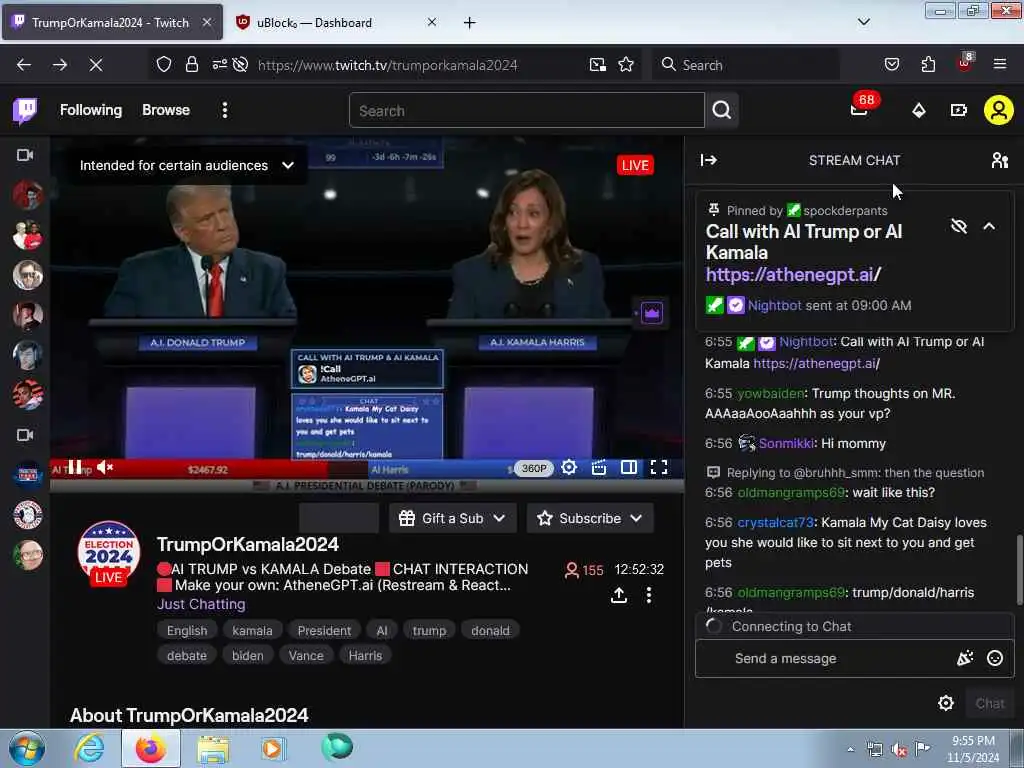Hide the pinned chat message

958,227
